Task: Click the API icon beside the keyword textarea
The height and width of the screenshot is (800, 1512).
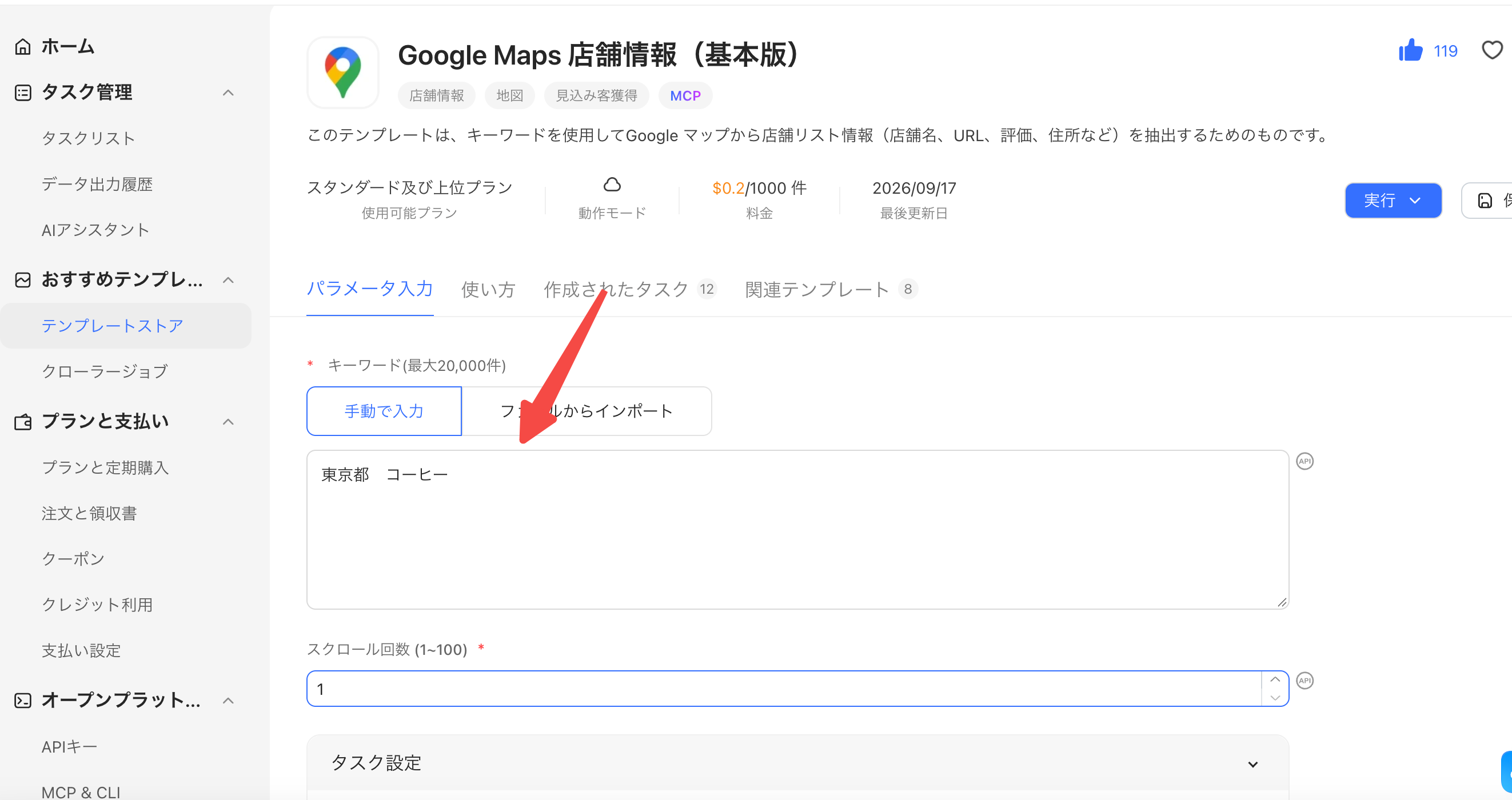Action: click(x=1304, y=461)
